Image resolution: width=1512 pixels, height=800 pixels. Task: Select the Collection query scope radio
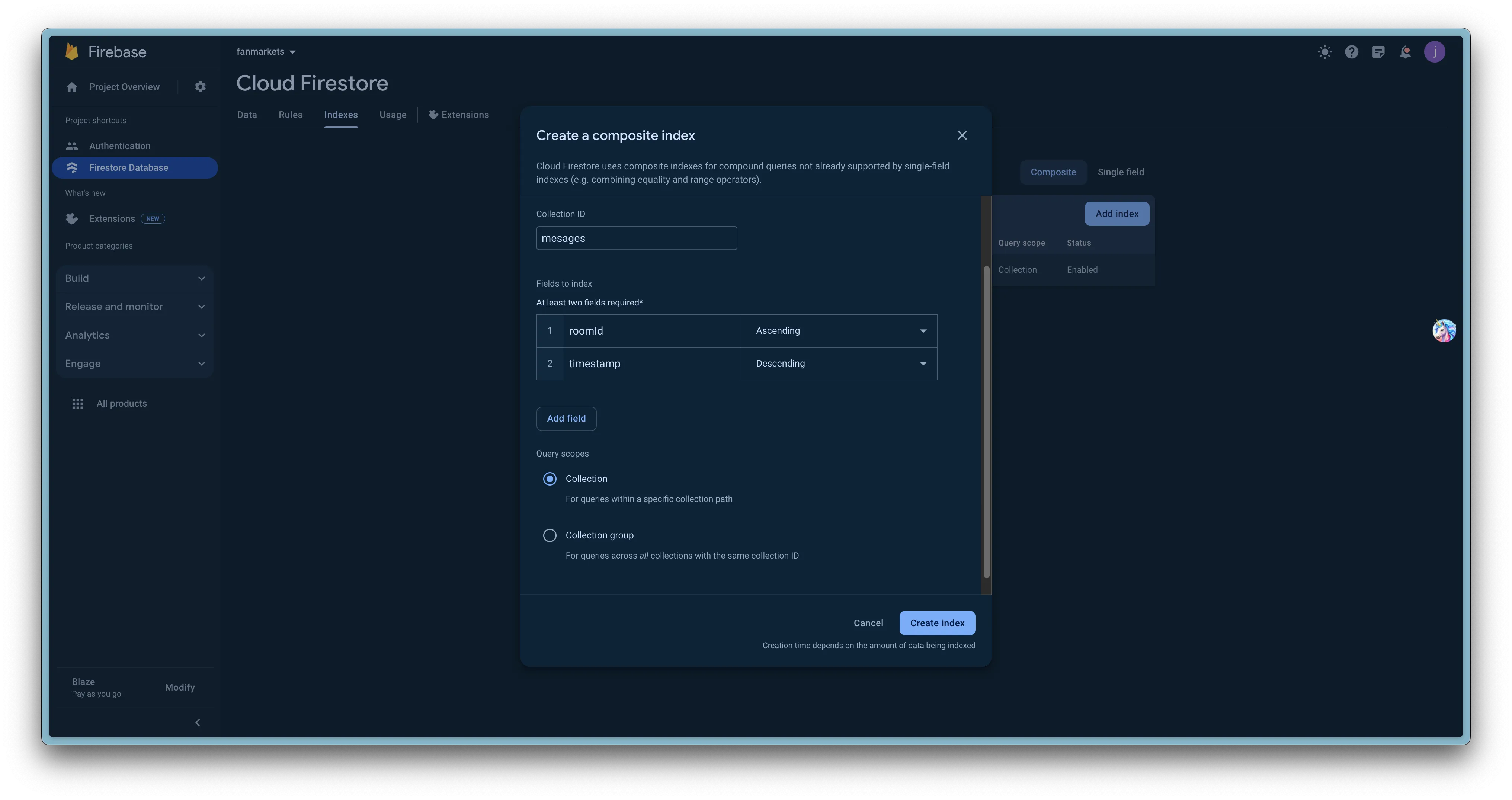pos(550,479)
